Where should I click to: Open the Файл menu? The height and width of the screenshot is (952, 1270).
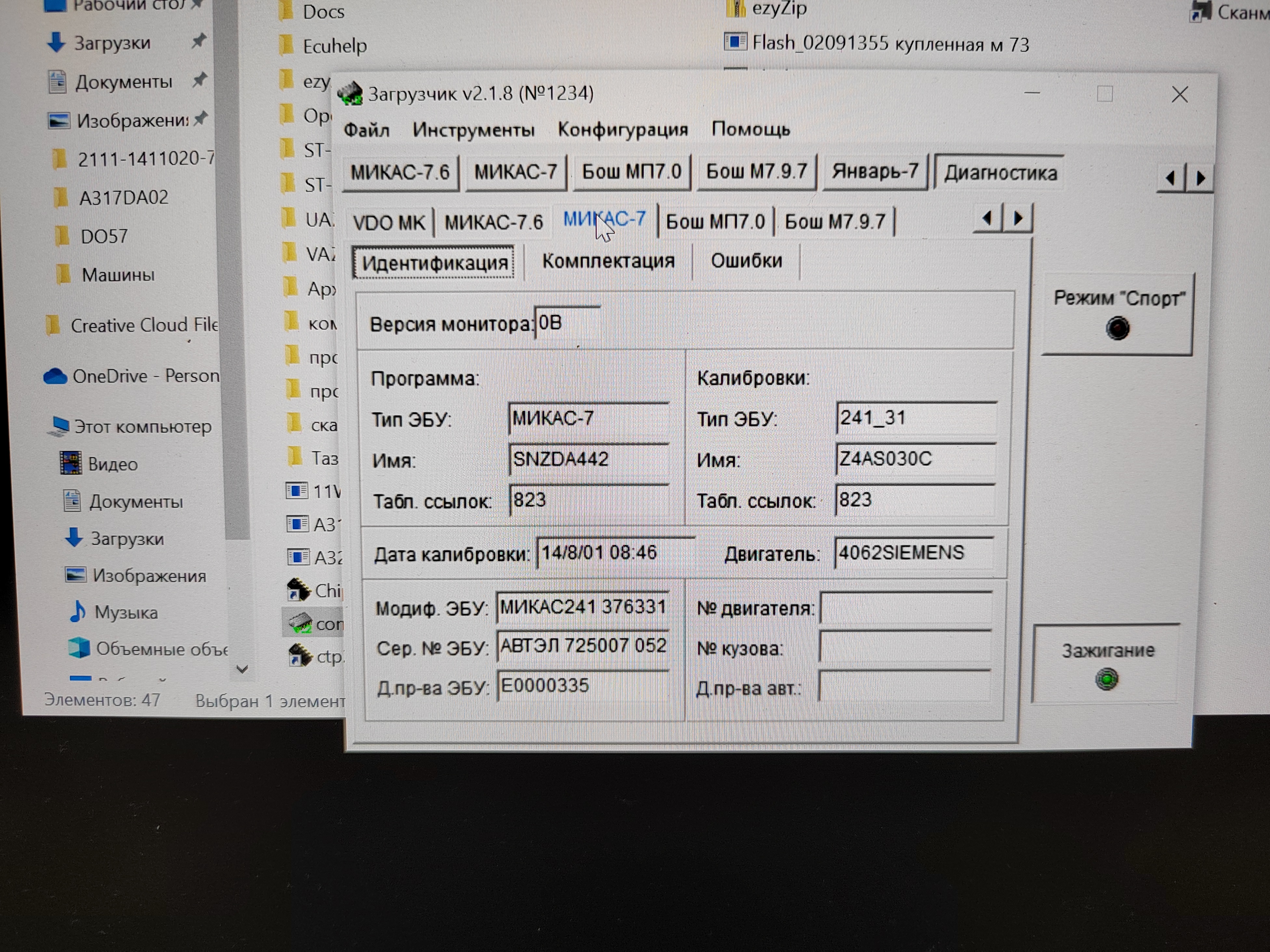[366, 130]
